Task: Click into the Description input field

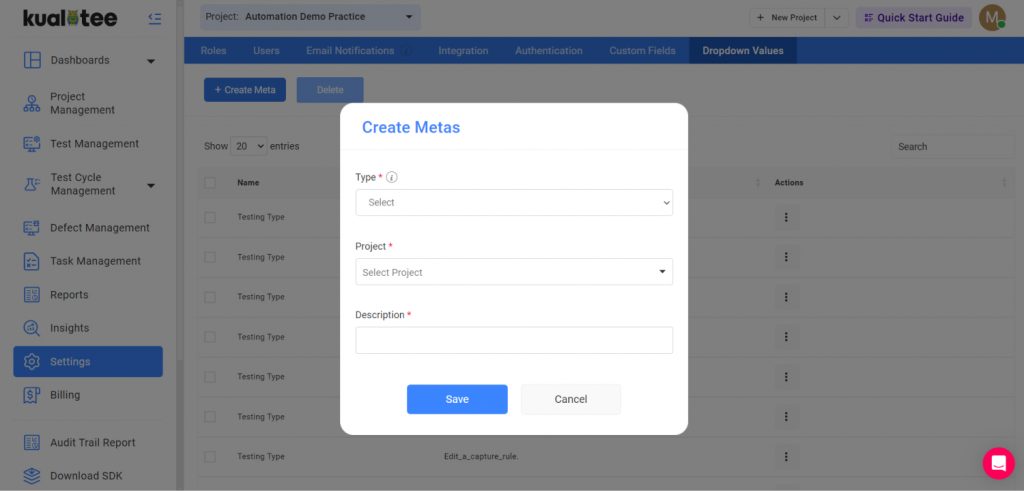Action: (x=514, y=340)
